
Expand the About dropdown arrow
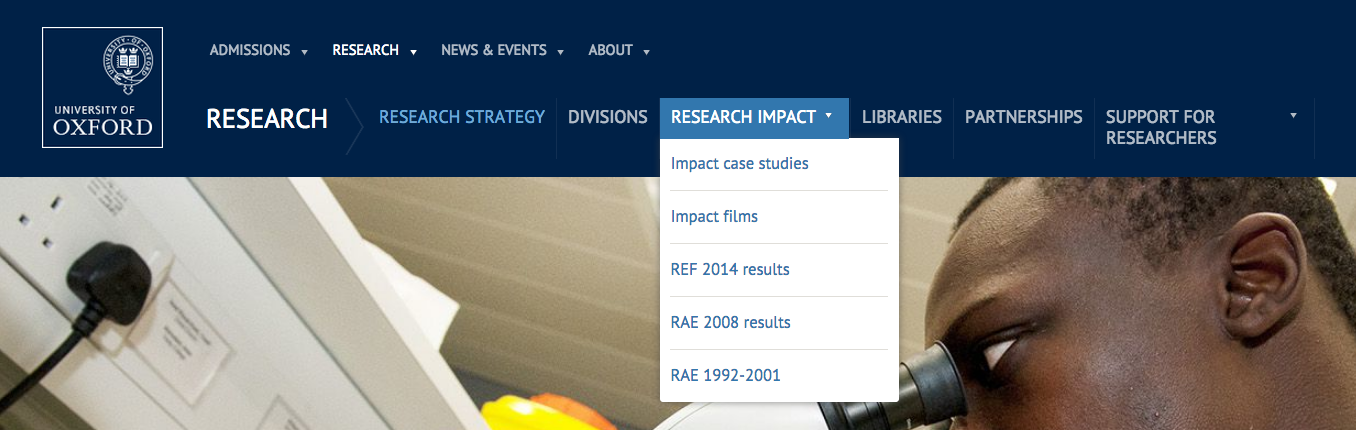(647, 52)
